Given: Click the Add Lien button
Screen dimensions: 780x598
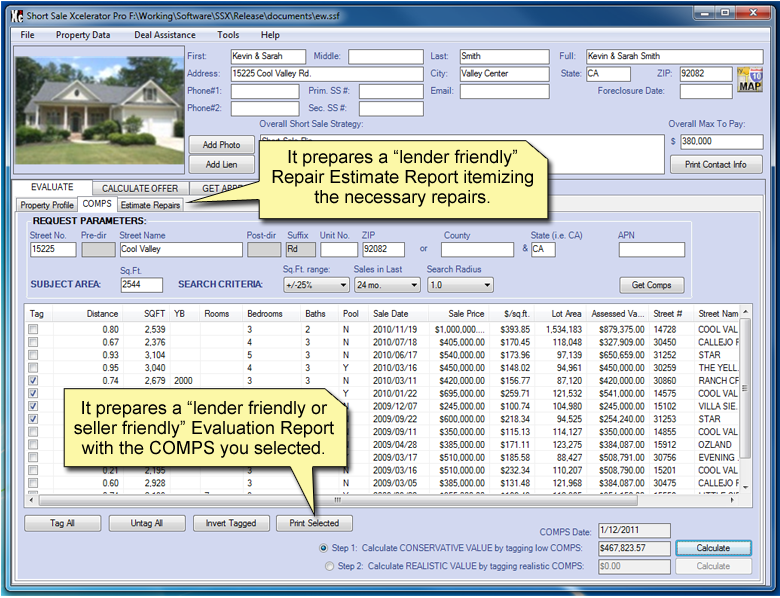Looking at the screenshot, I should 221,164.
